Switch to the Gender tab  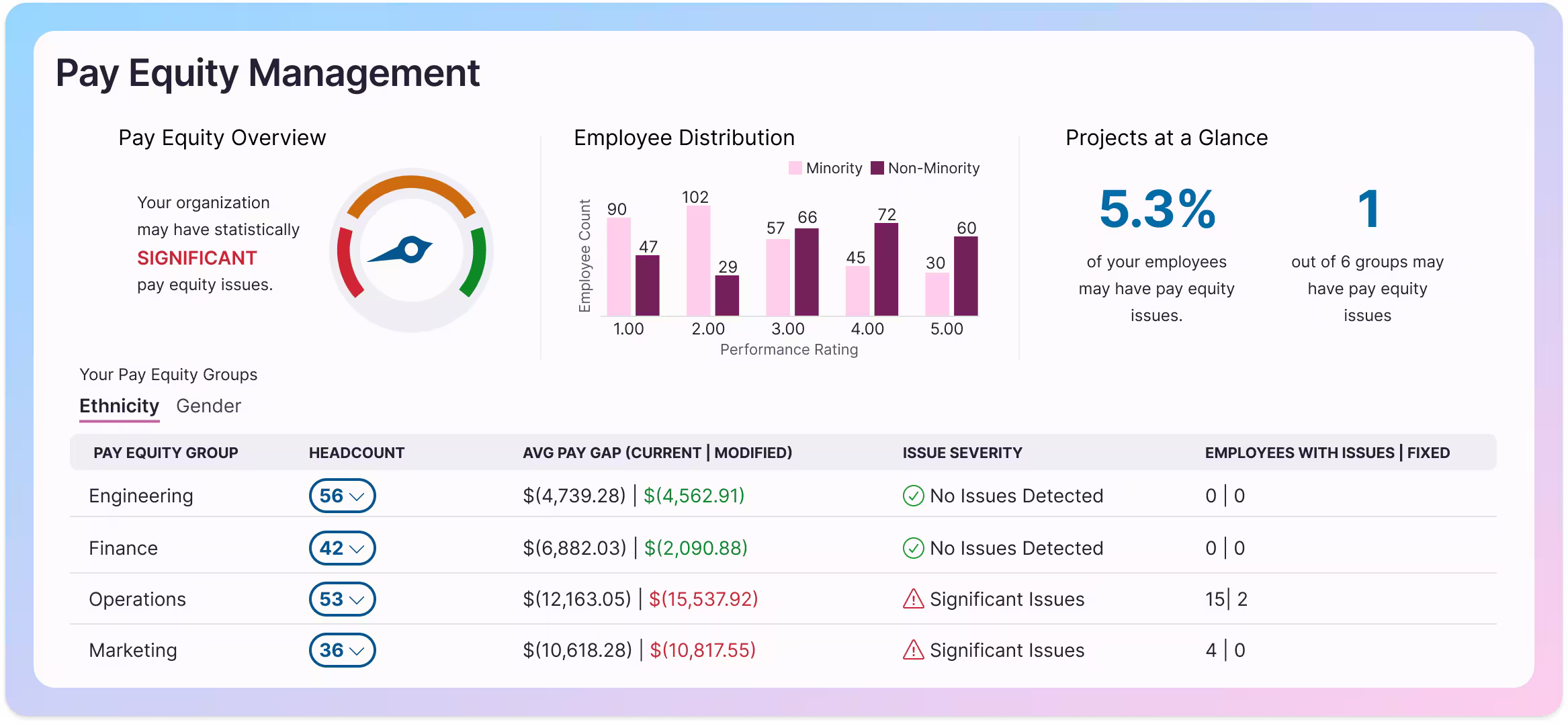click(208, 406)
